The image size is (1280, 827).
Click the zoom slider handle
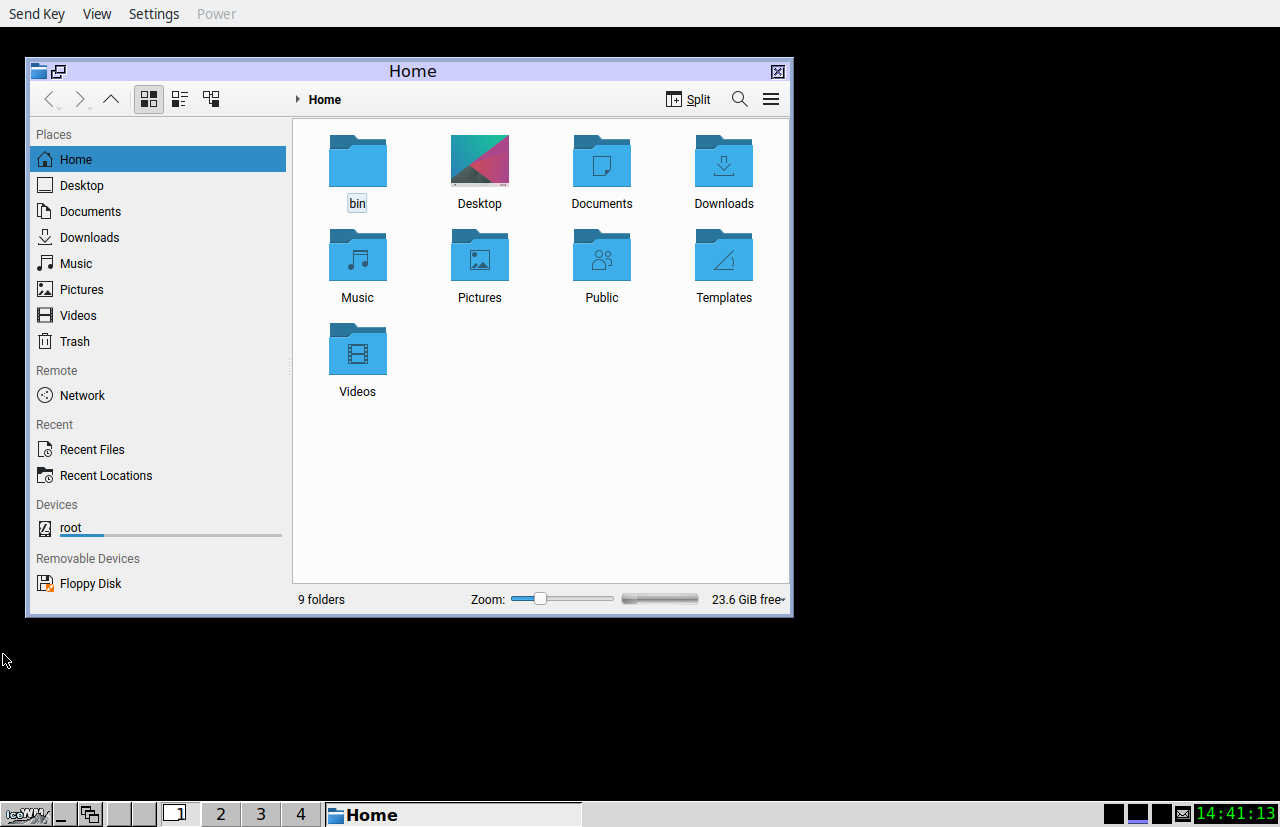coord(540,599)
